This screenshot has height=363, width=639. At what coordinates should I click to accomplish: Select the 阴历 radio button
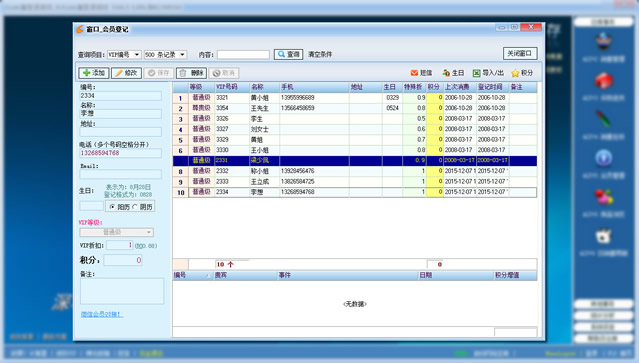click(x=135, y=207)
